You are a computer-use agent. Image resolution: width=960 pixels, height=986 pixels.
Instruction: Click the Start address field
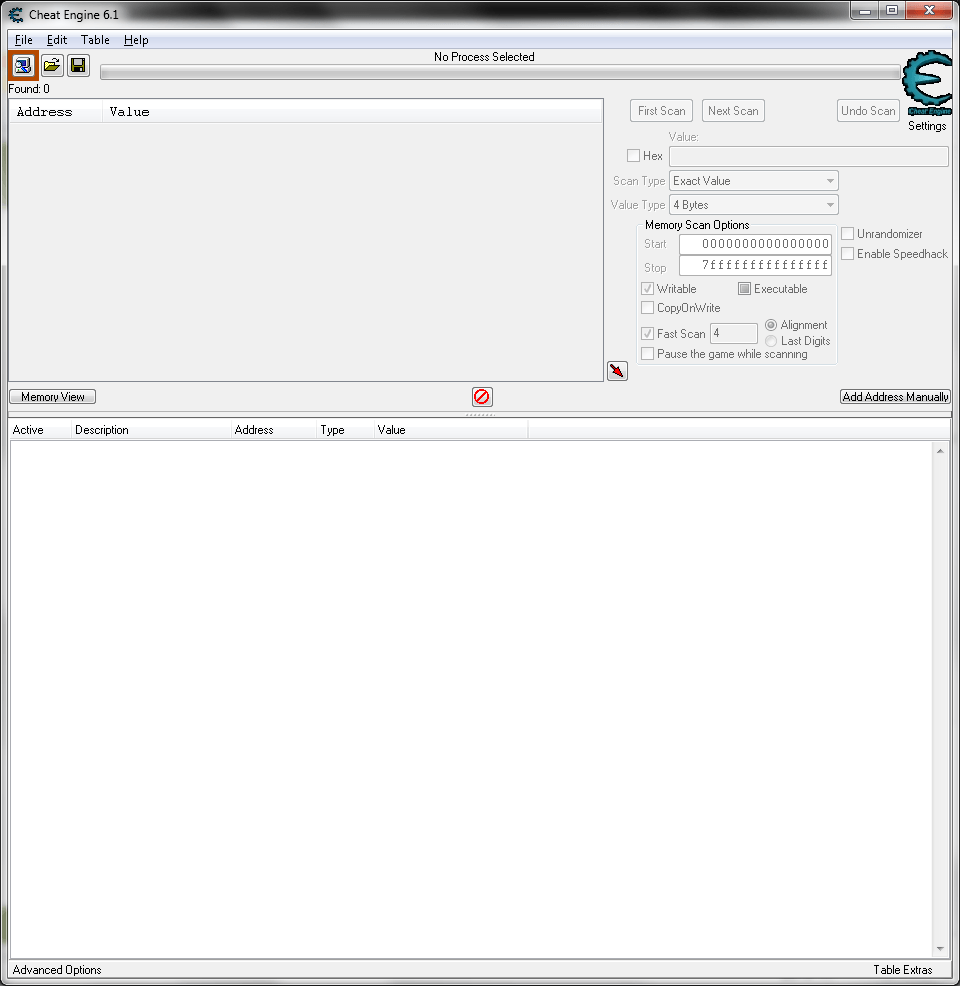point(755,244)
